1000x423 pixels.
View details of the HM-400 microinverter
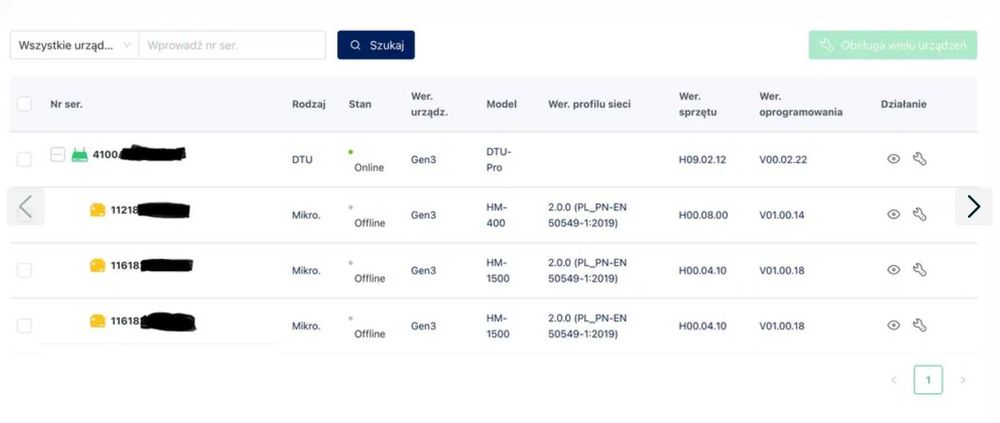pyautogui.click(x=893, y=214)
